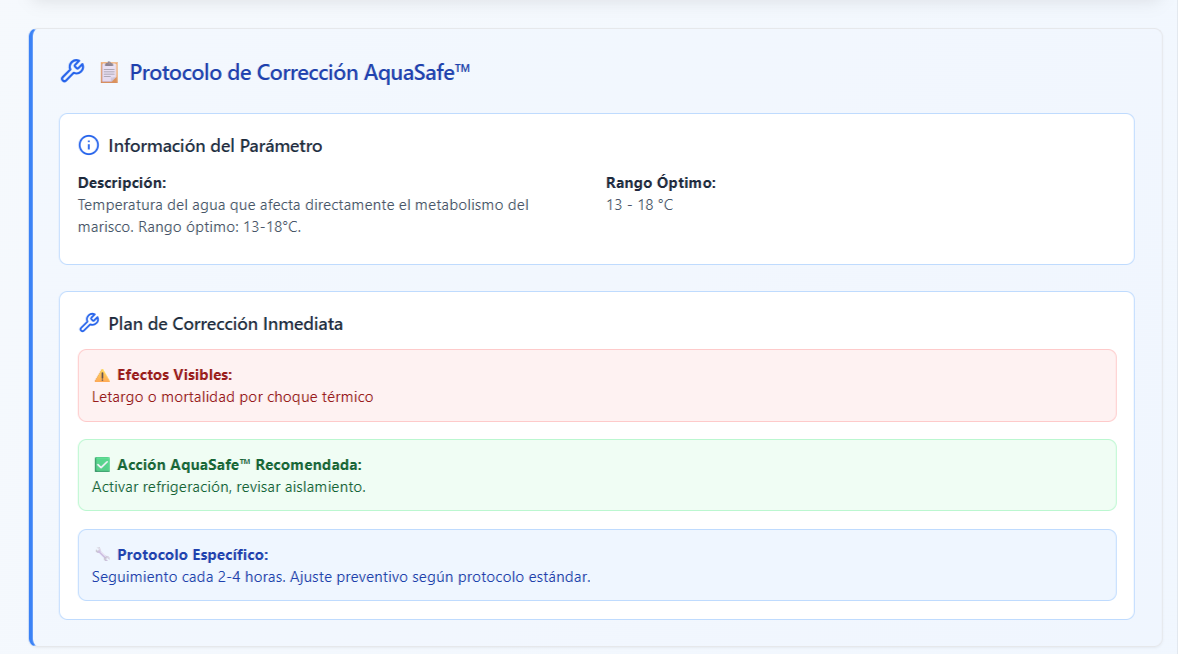Click the Acción AquaSafe Recomendada label

click(x=239, y=465)
